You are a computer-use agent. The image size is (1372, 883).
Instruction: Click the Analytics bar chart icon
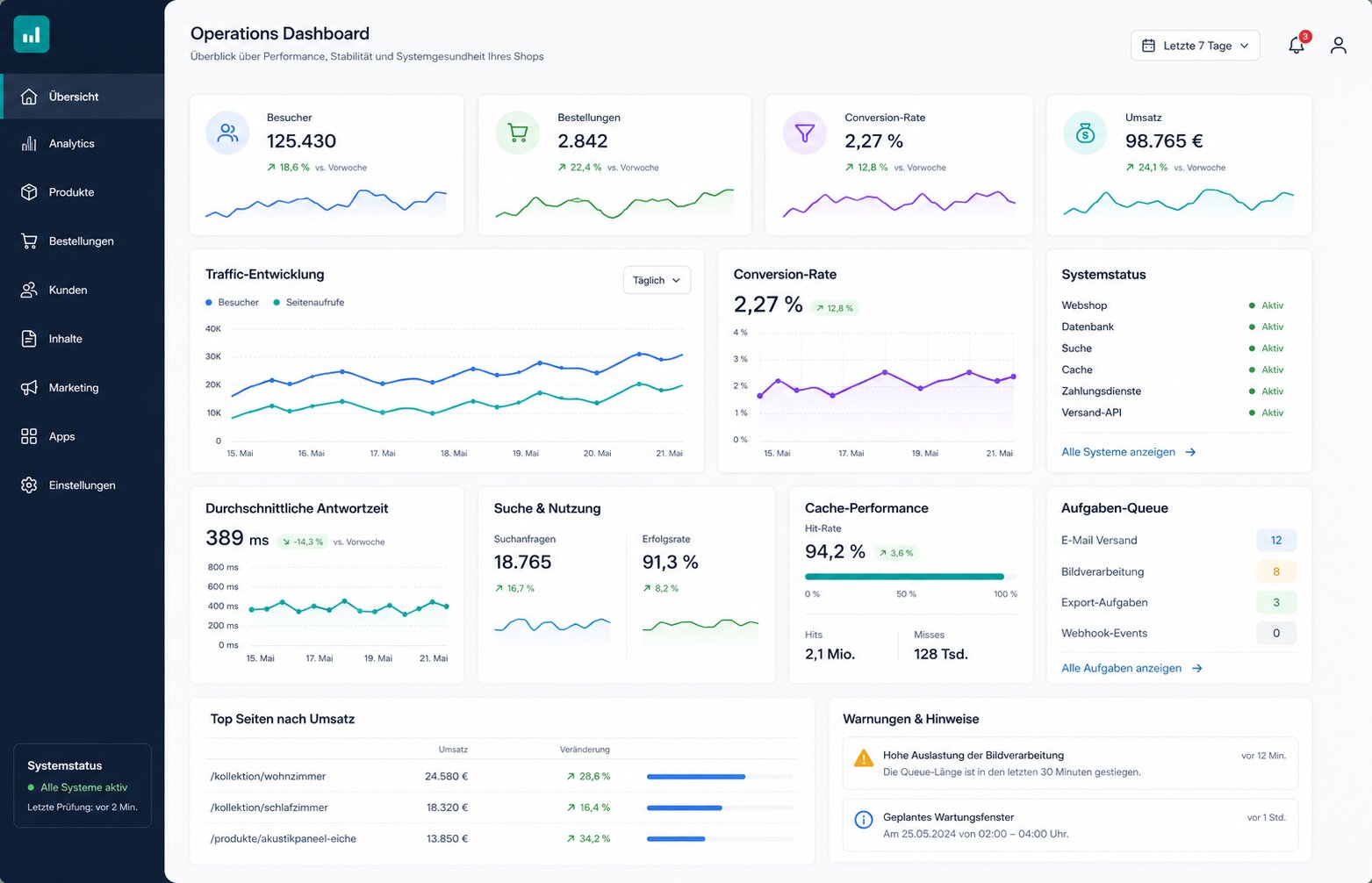(29, 143)
